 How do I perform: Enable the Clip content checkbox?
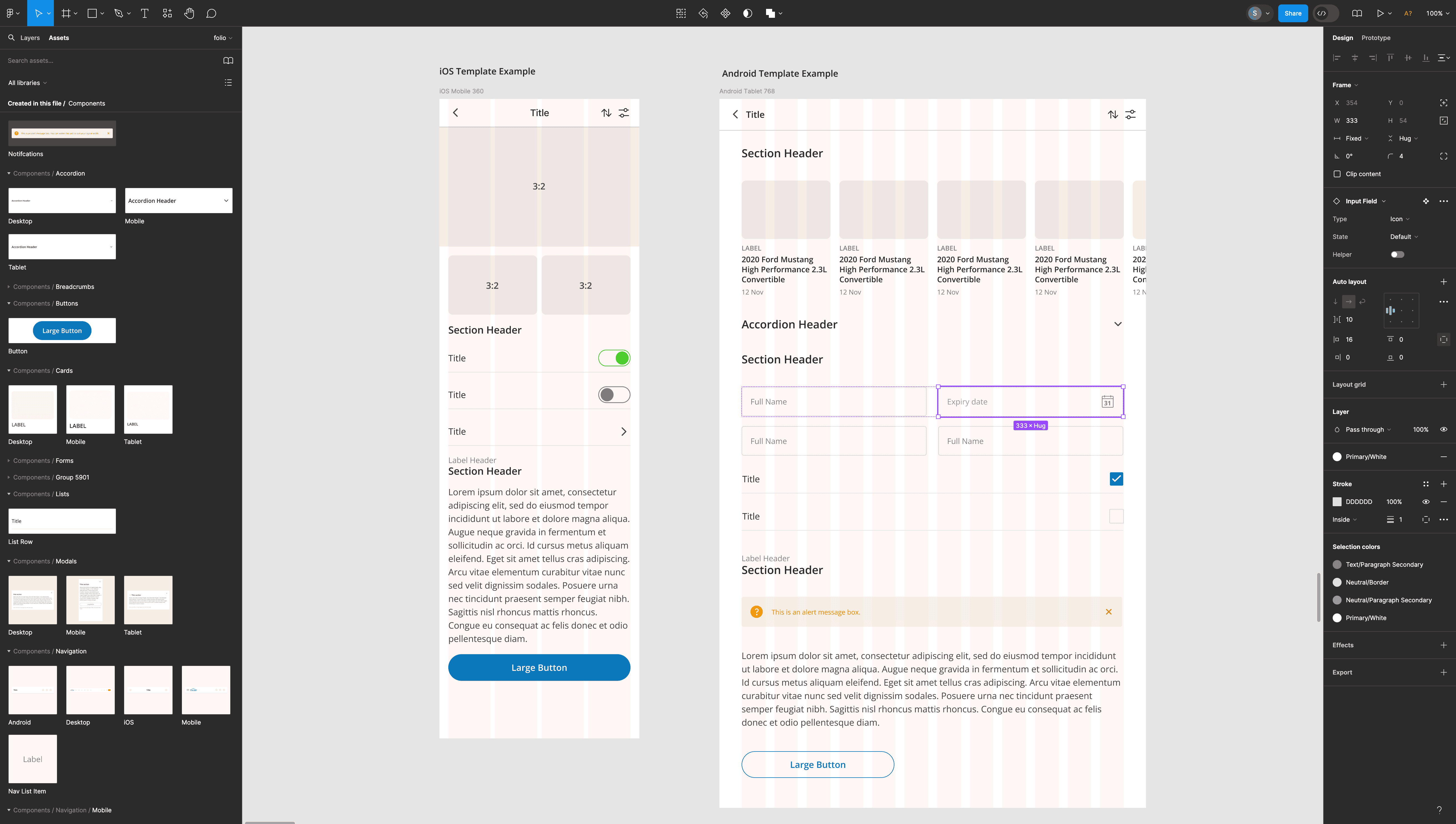[1337, 174]
